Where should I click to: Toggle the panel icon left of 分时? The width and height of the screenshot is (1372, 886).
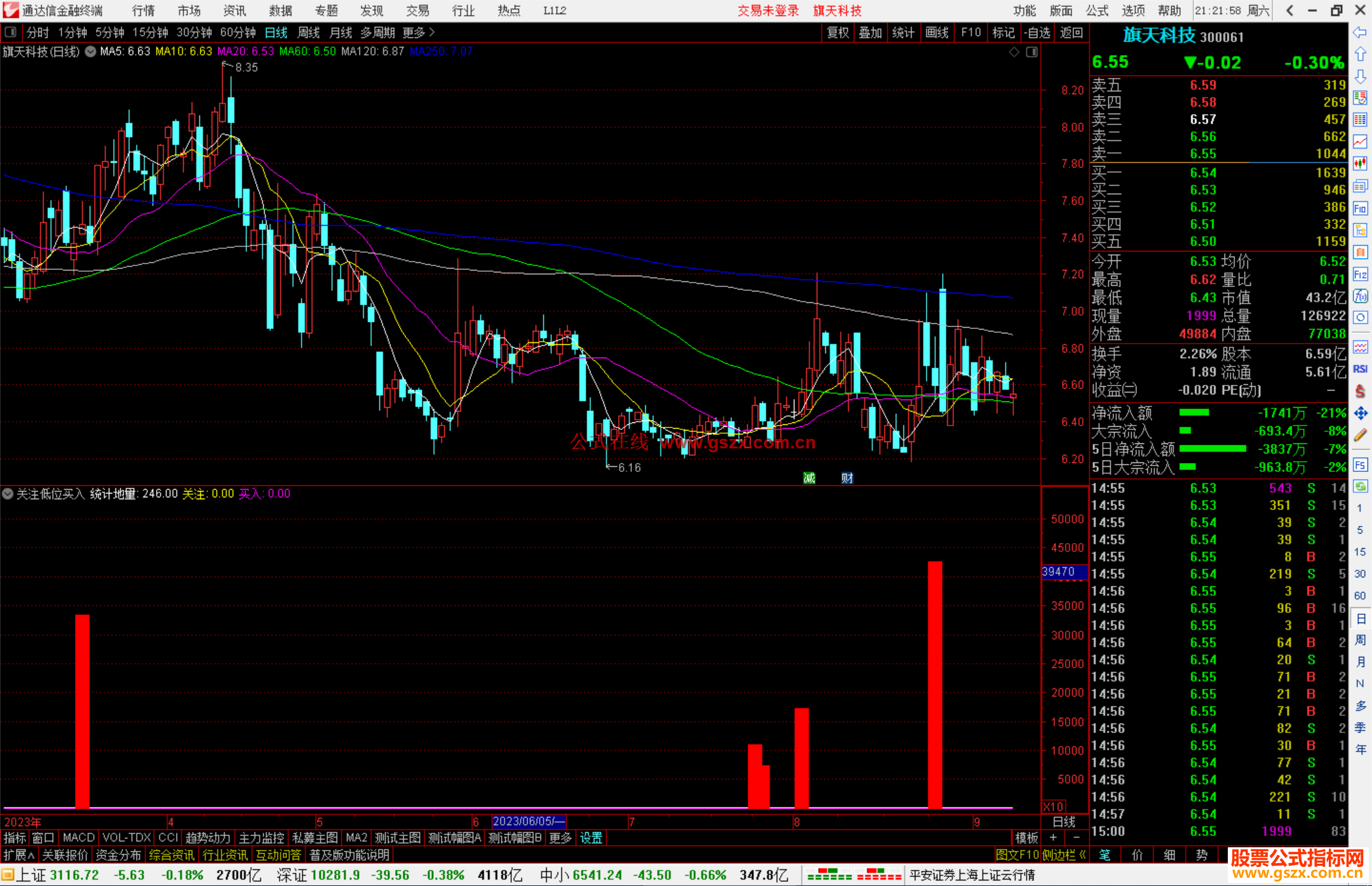(11, 32)
